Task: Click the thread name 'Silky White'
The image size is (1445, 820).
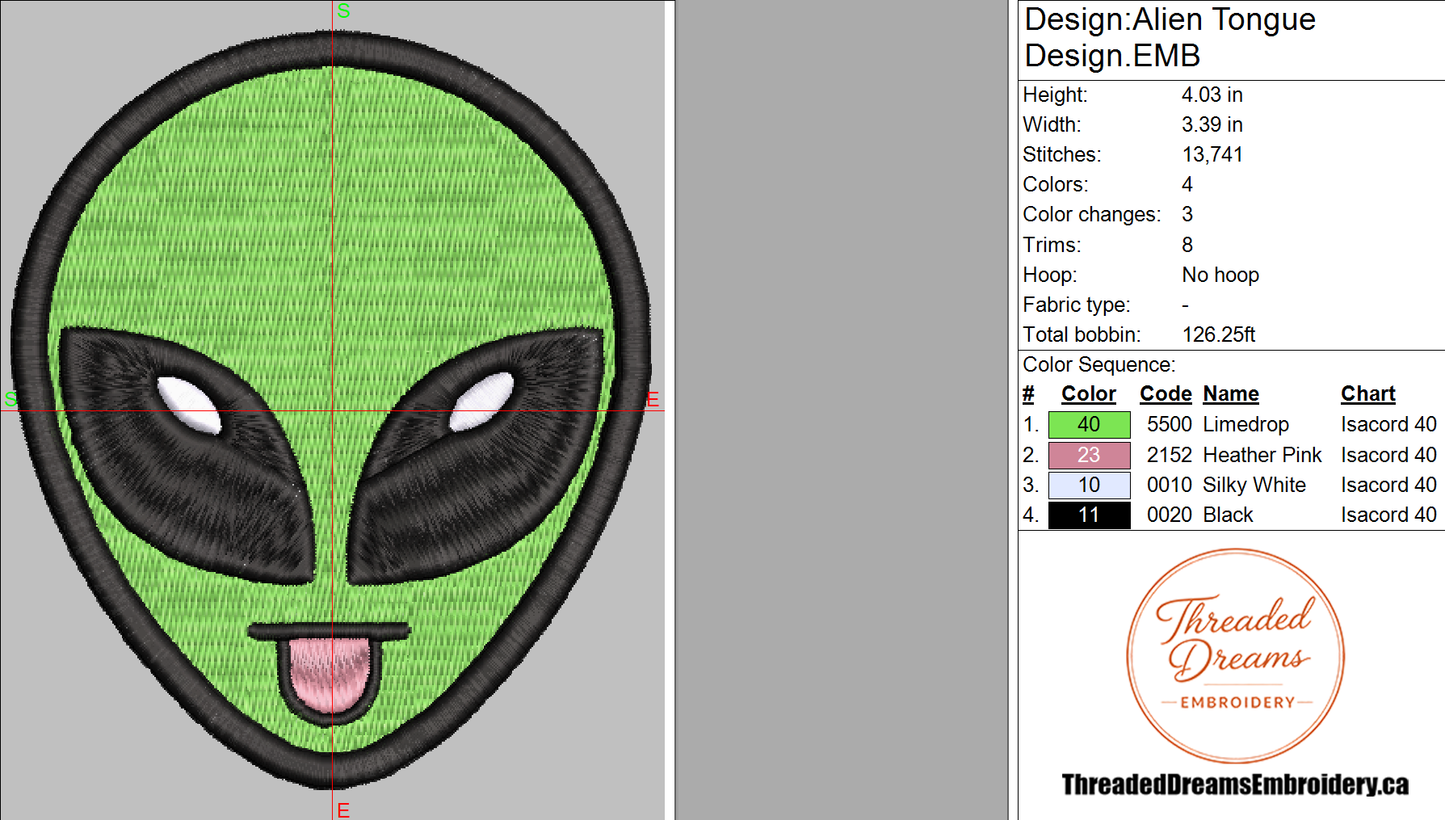Action: pyautogui.click(x=1254, y=485)
